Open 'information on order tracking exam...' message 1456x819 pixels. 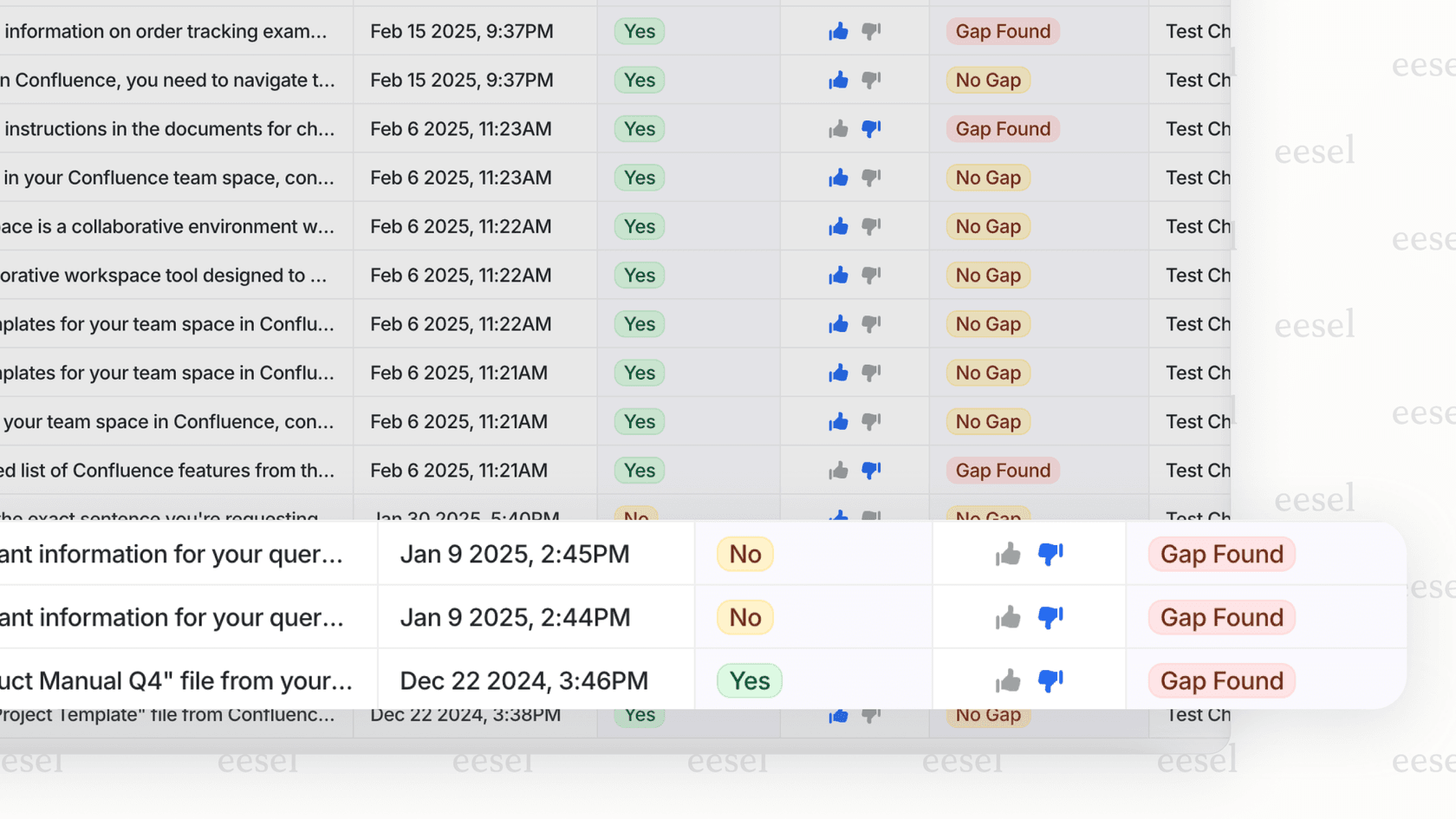click(166, 31)
